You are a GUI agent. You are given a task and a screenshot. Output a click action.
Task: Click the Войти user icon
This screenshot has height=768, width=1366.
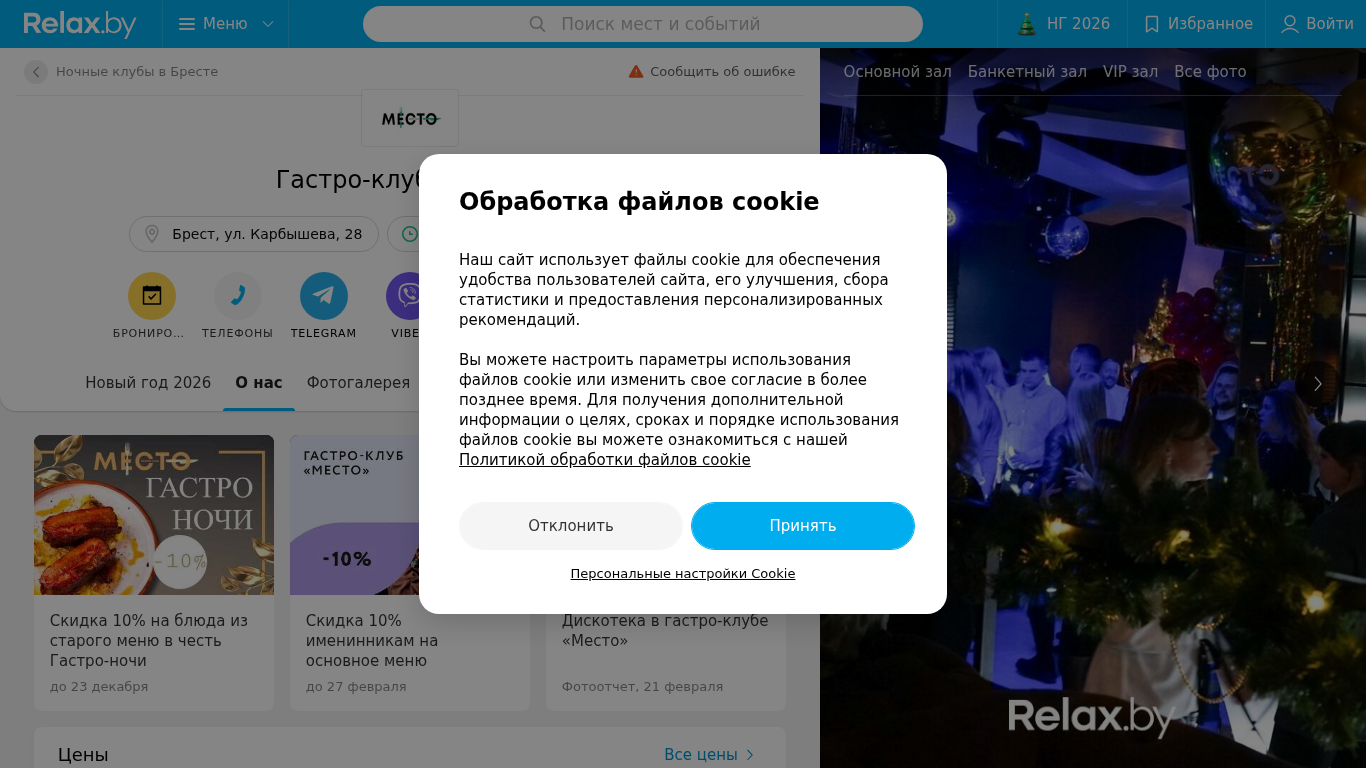coord(1290,24)
